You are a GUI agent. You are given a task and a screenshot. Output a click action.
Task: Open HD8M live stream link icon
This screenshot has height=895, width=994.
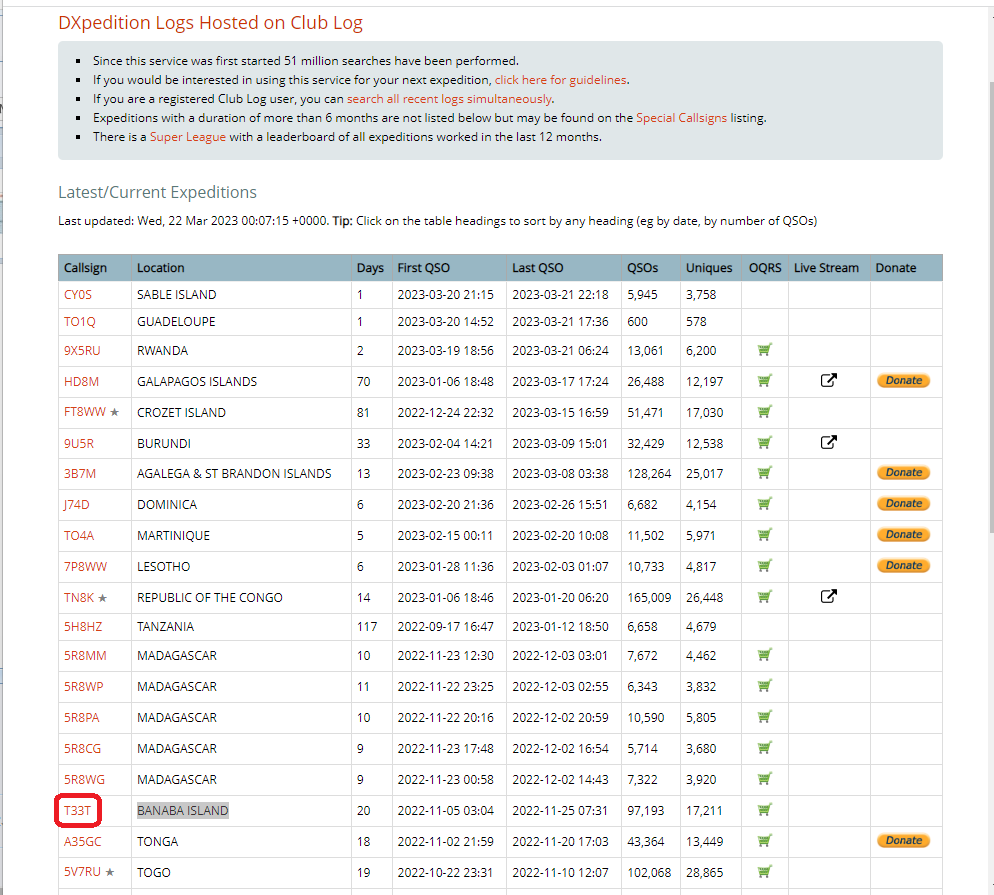tap(829, 380)
